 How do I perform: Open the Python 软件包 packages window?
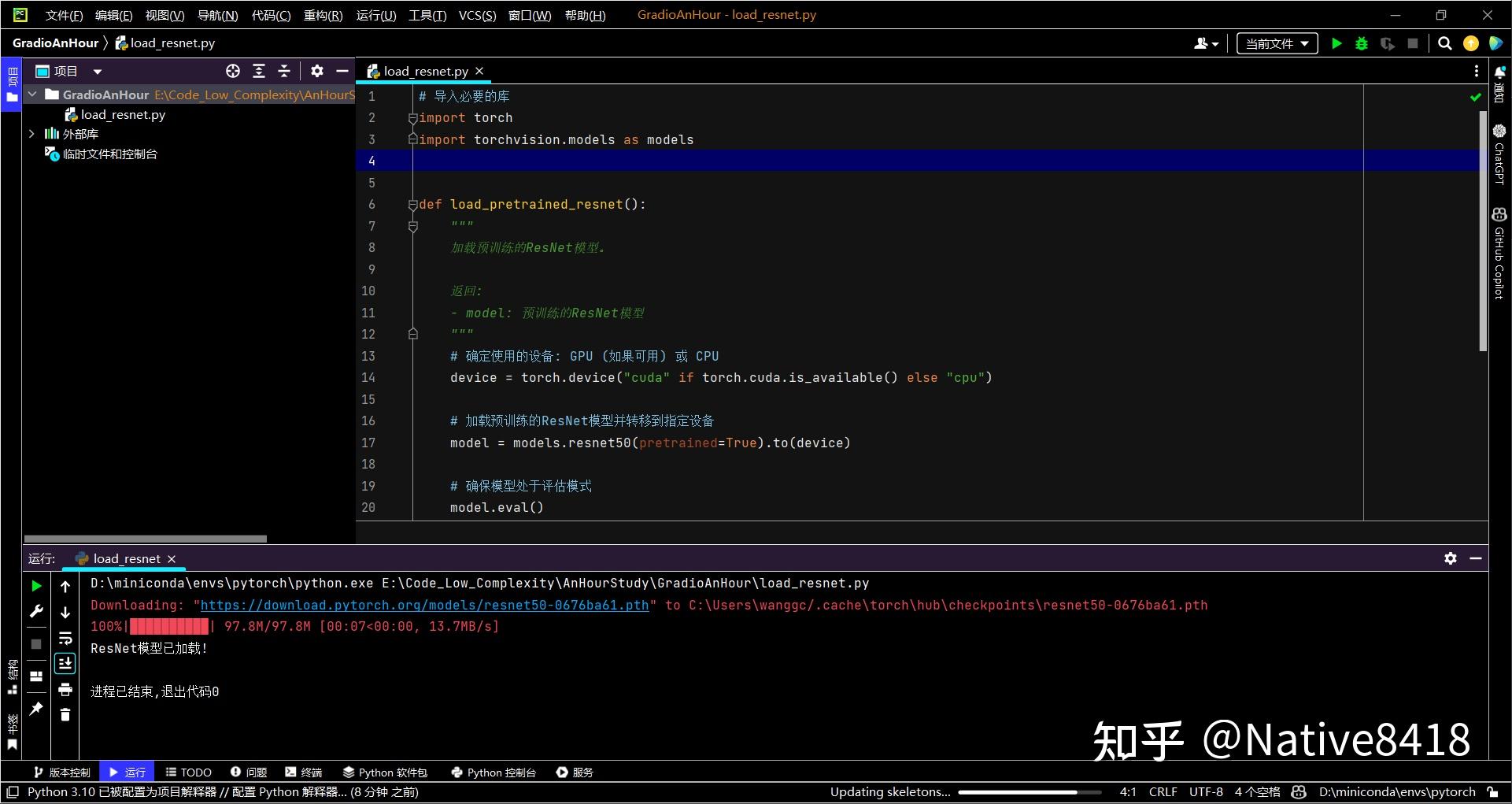[x=385, y=773]
